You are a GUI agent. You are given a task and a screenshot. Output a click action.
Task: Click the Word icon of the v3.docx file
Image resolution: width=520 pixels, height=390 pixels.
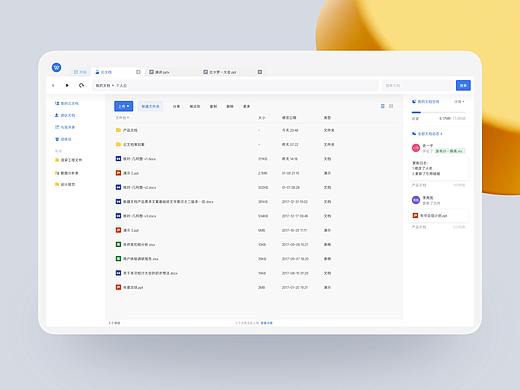118,216
